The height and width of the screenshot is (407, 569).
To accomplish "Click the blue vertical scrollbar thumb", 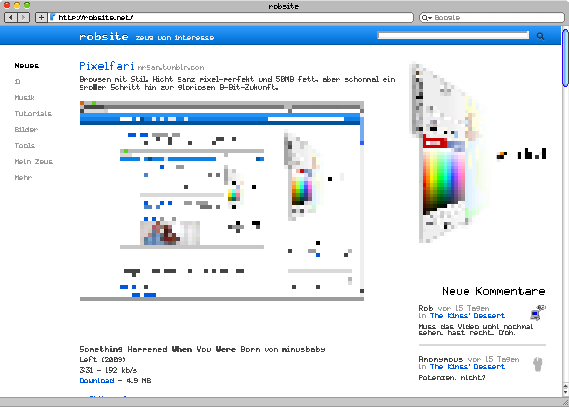I will (565, 58).
